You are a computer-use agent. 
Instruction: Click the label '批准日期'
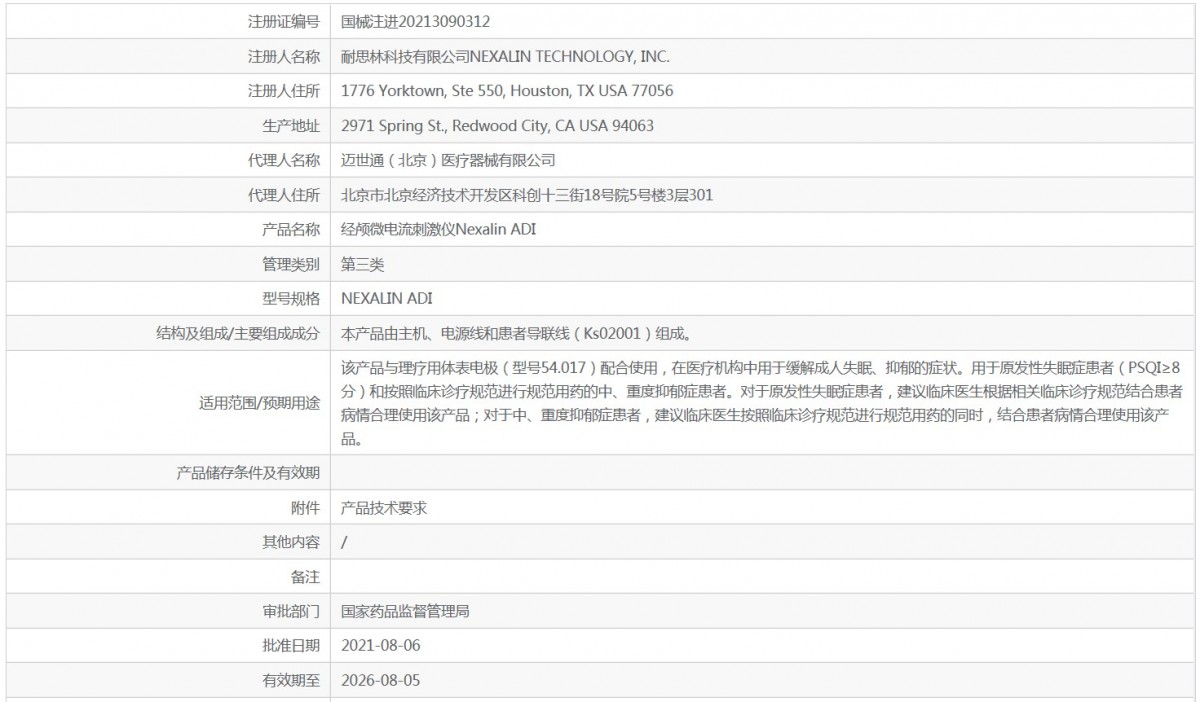(291, 646)
